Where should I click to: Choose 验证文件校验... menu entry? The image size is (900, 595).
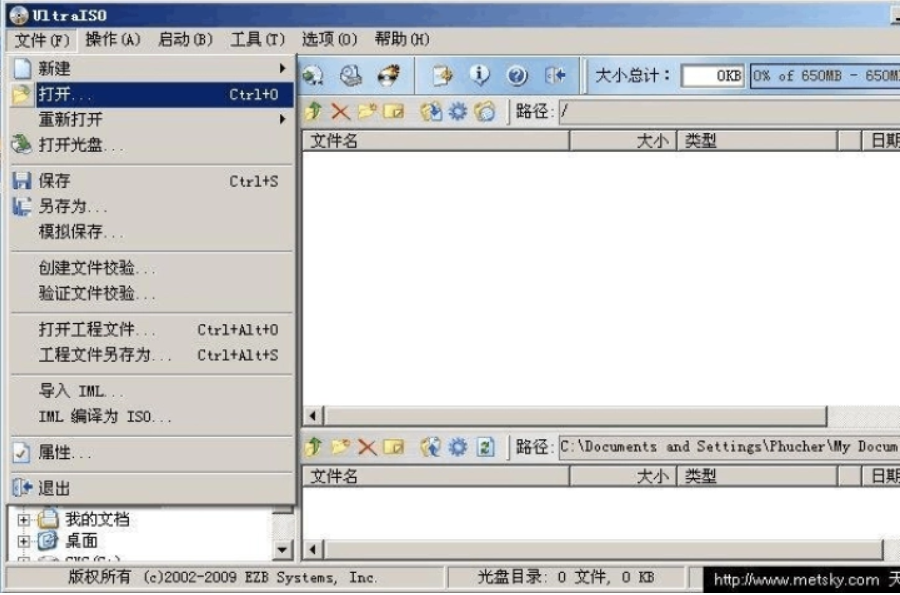[x=152, y=293]
